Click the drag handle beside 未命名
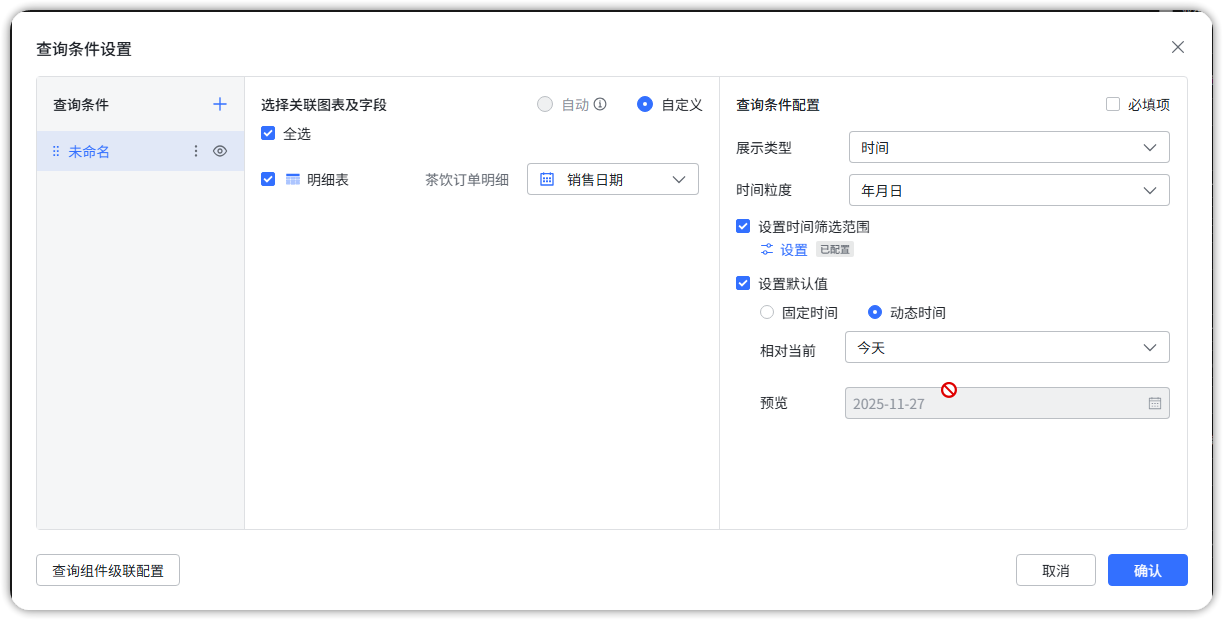 56,152
